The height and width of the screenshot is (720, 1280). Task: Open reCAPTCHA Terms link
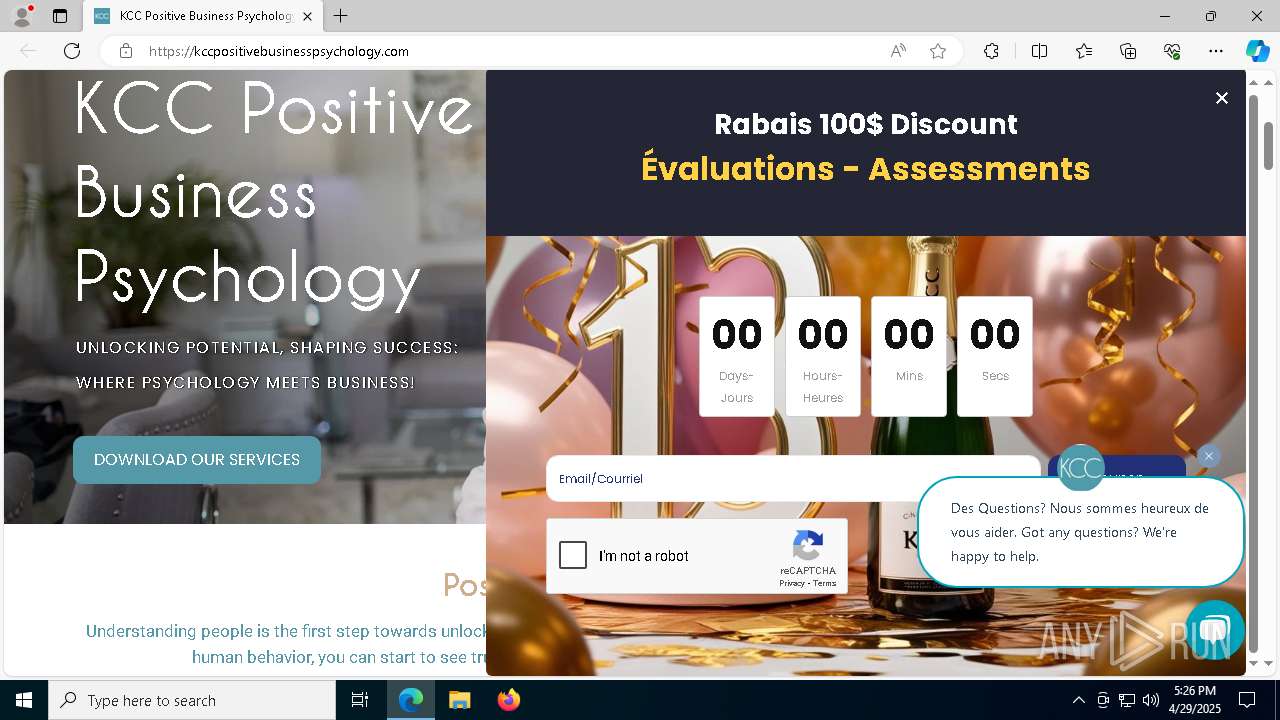[x=825, y=583]
